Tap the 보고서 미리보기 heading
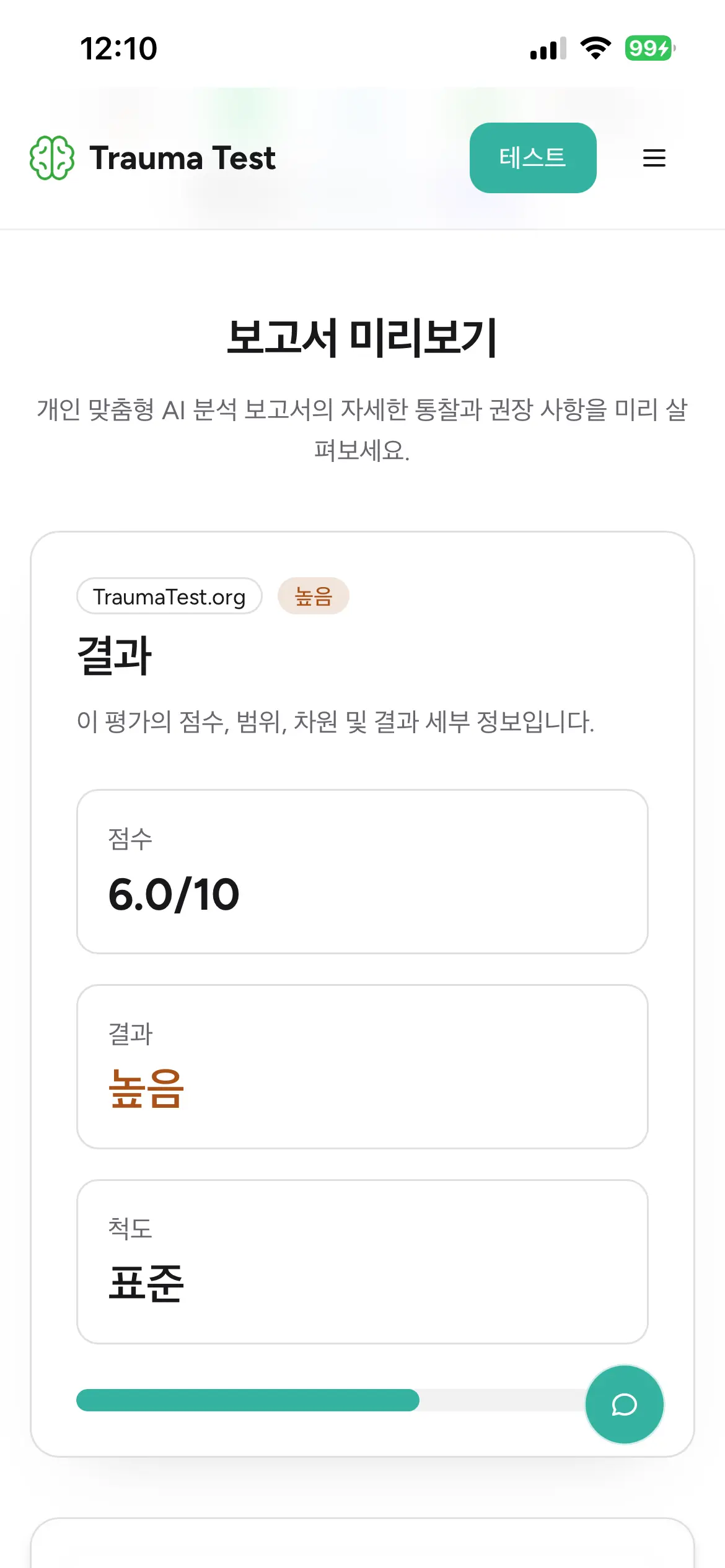 coord(362,338)
